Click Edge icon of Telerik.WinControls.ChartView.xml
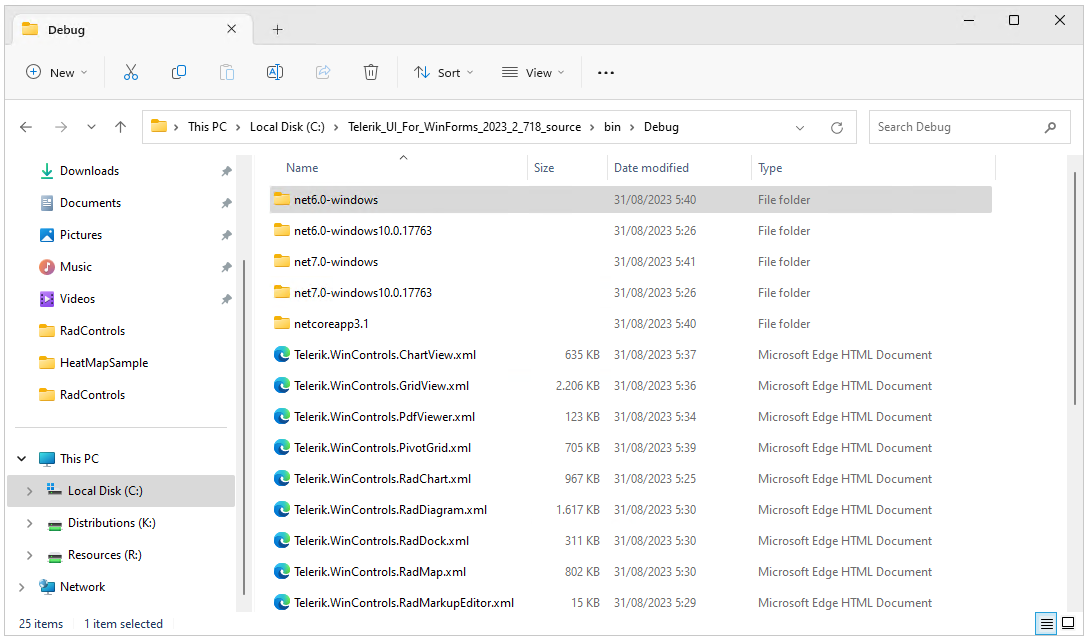Viewport: 1089px width, 640px height. [x=281, y=355]
